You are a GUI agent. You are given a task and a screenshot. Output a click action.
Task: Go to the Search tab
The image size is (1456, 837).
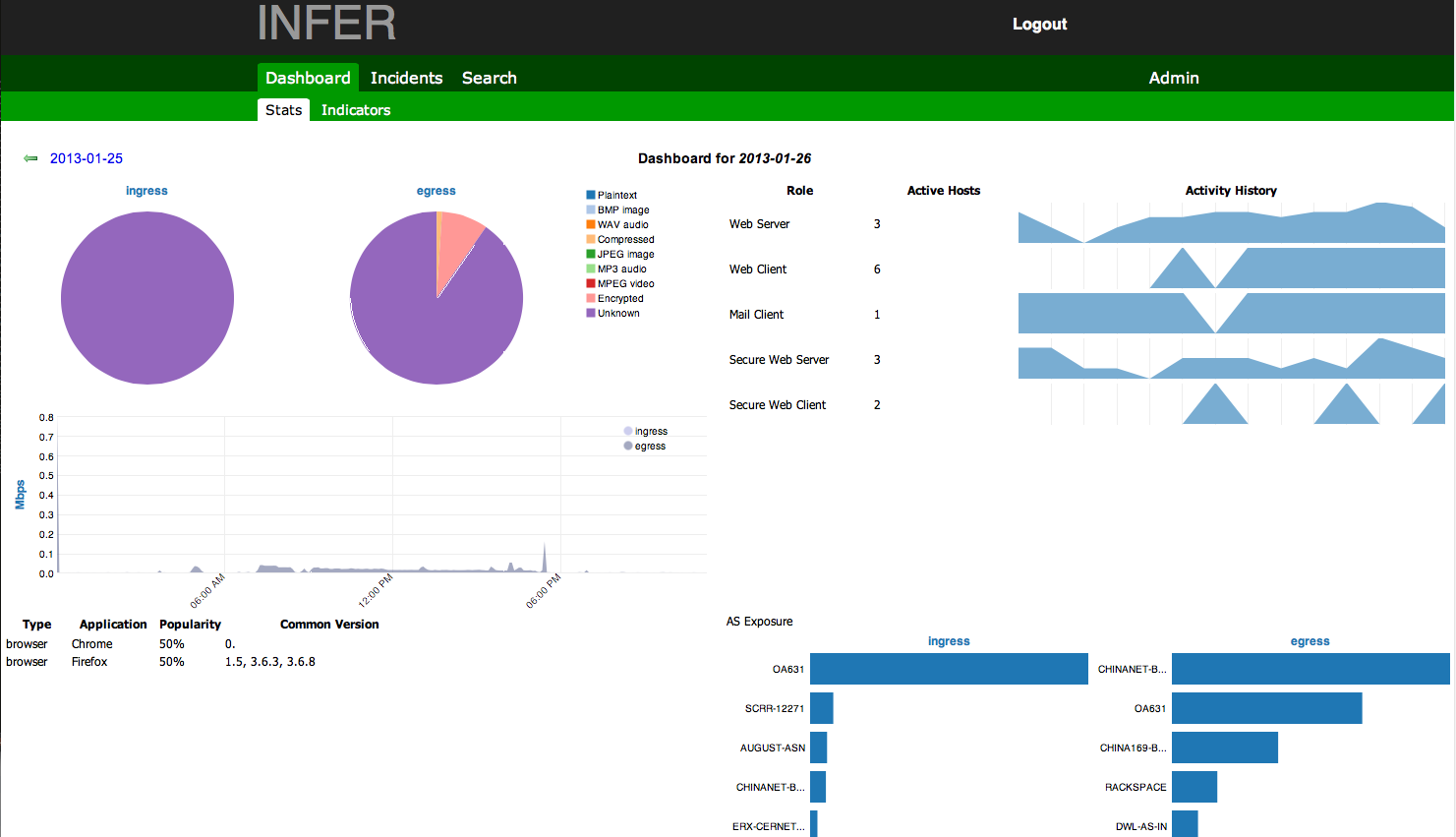click(x=489, y=78)
